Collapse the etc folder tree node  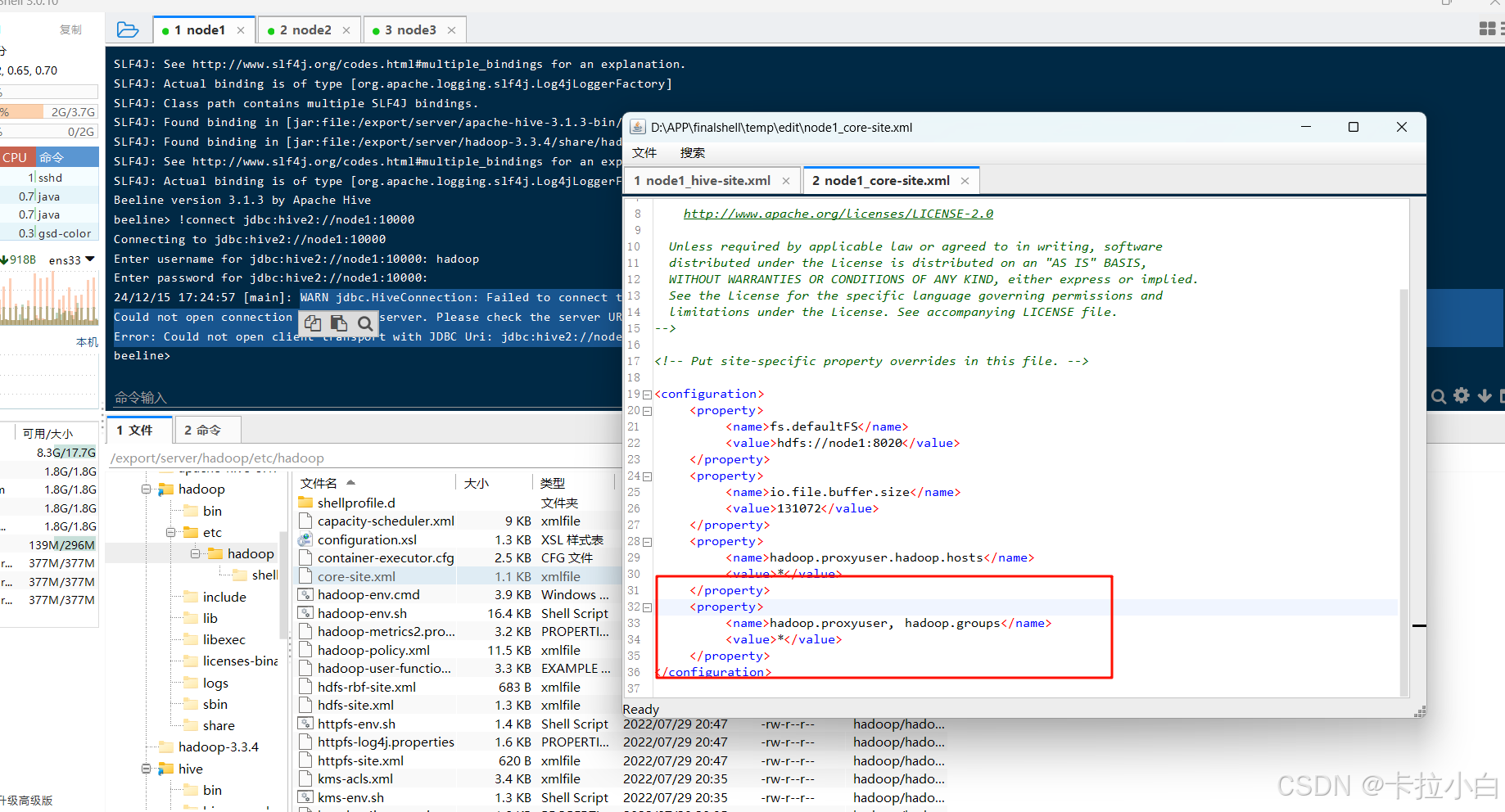coord(171,532)
